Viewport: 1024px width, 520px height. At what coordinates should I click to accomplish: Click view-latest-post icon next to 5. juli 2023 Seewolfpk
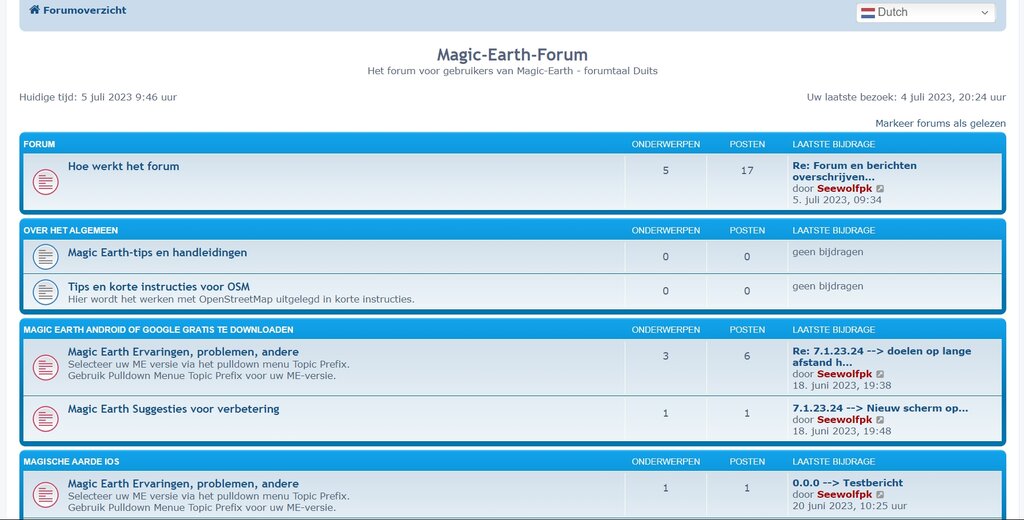(880, 188)
